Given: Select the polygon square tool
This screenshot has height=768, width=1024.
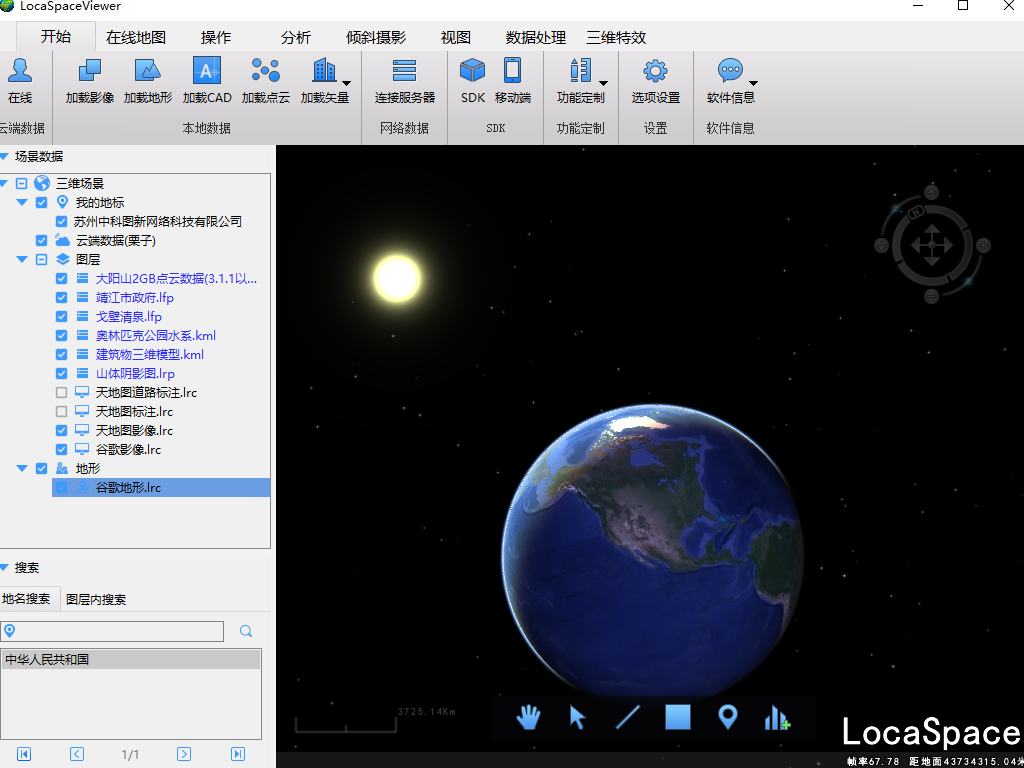Looking at the screenshot, I should click(x=678, y=717).
